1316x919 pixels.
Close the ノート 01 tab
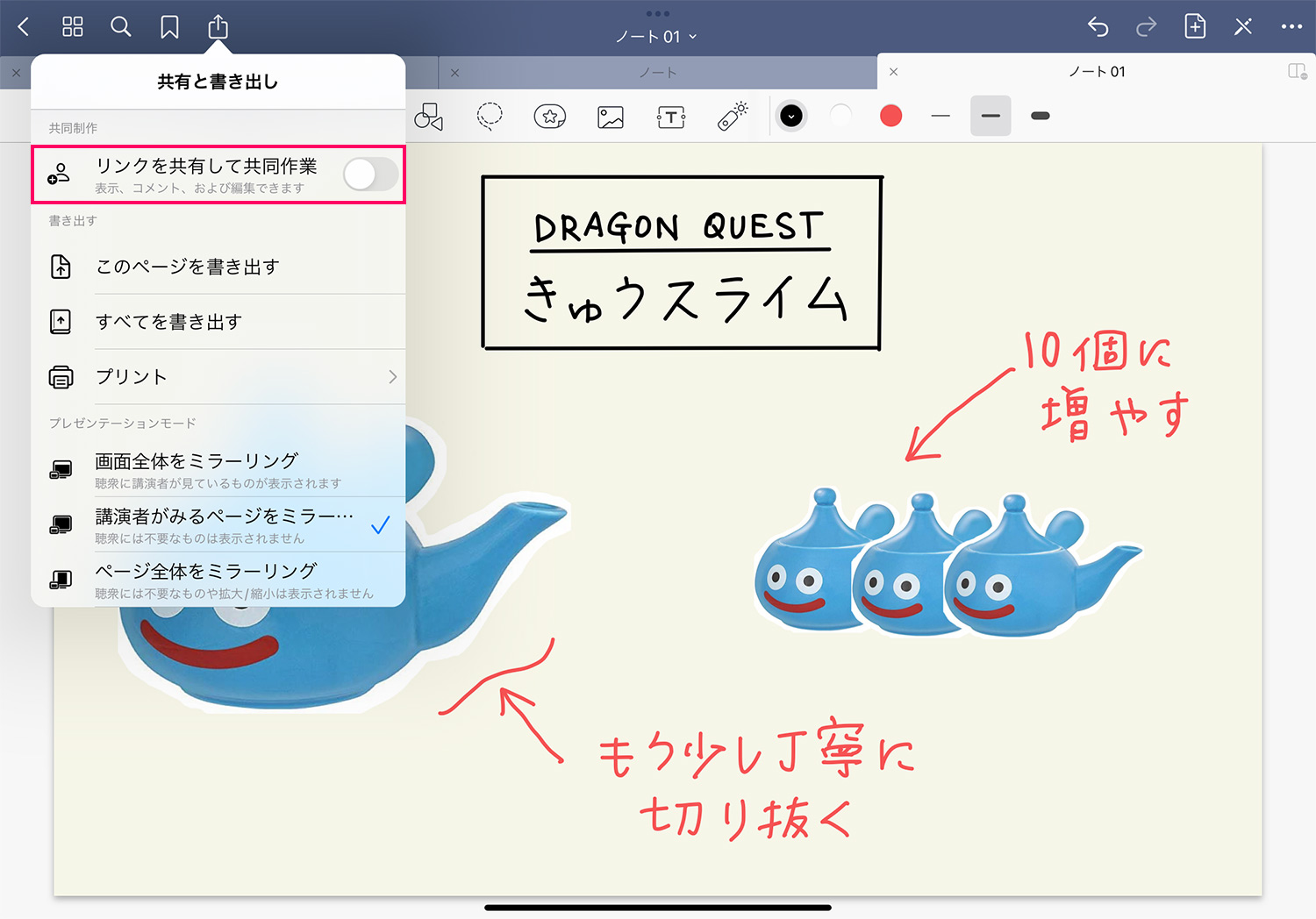pyautogui.click(x=893, y=72)
